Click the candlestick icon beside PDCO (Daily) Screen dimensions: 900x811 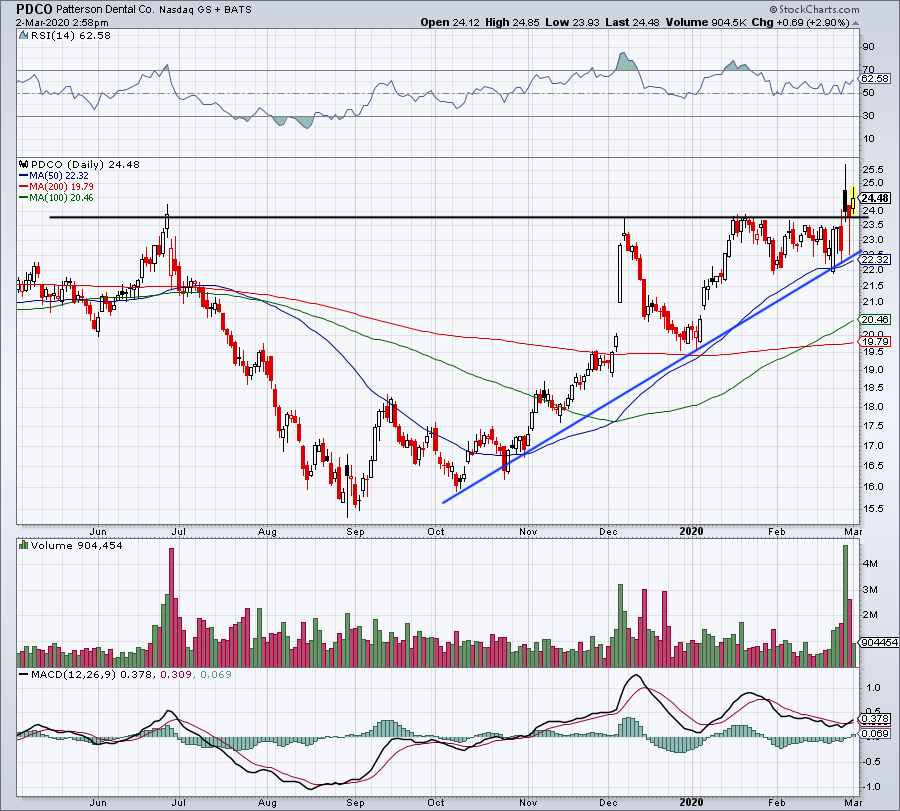(24, 165)
